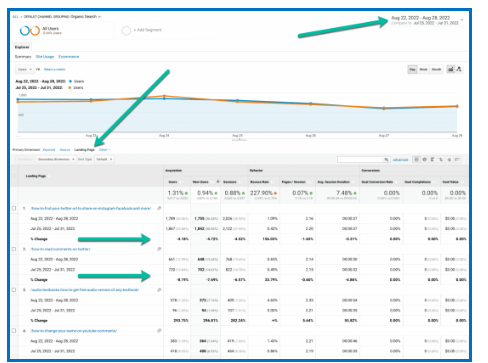Switch to the Ecommerce metric group
The image size is (488, 363).
pyautogui.click(x=69, y=57)
